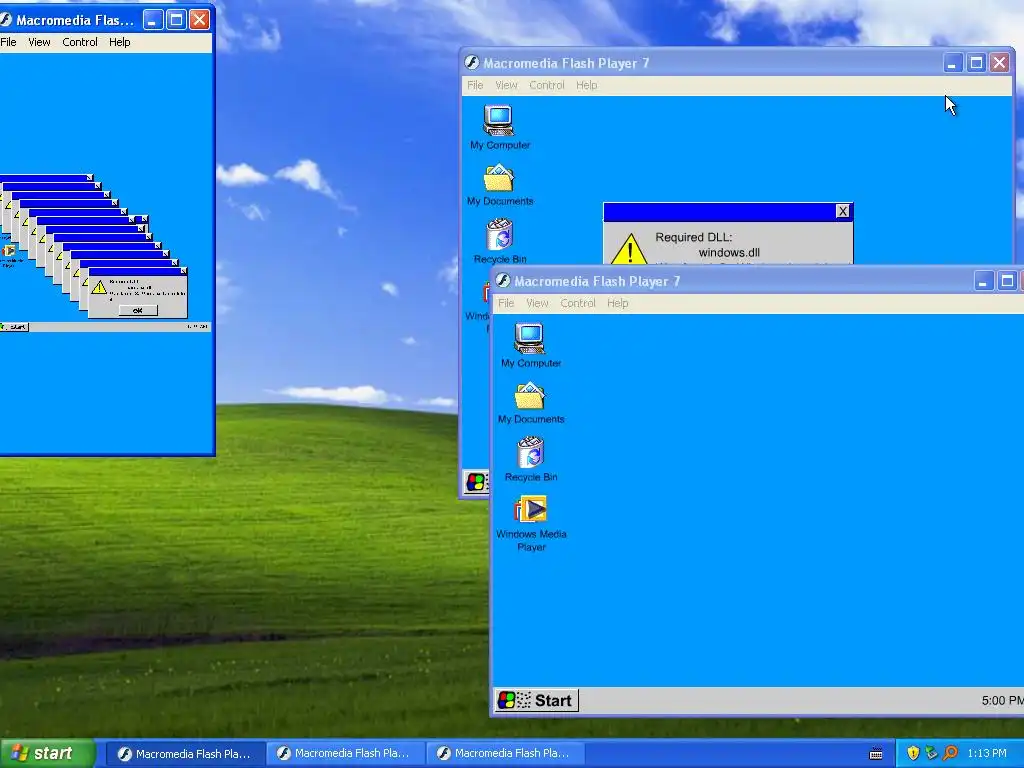1024x768 pixels.
Task: Open Recycle Bin icon in front Flash window
Action: 530,452
